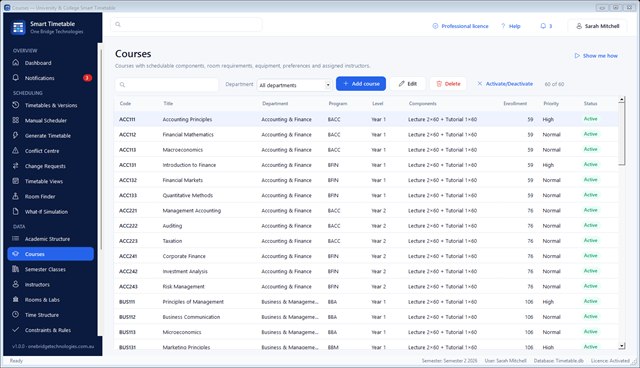Viewport: 640px width, 368px height.
Task: Open the Semester Classes icon
Action: [16, 269]
